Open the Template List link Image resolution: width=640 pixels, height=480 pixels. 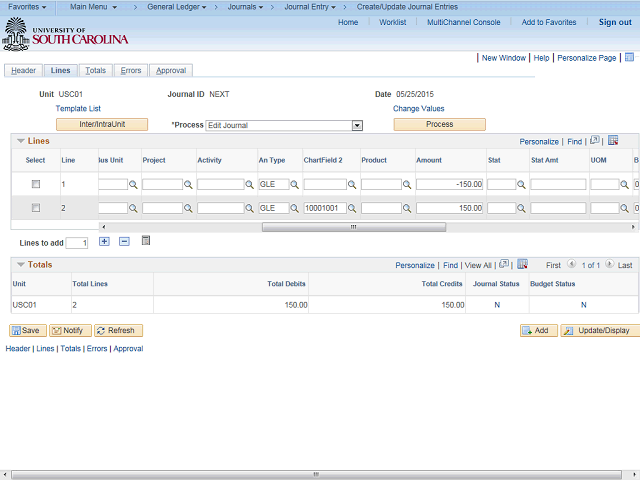click(78, 109)
